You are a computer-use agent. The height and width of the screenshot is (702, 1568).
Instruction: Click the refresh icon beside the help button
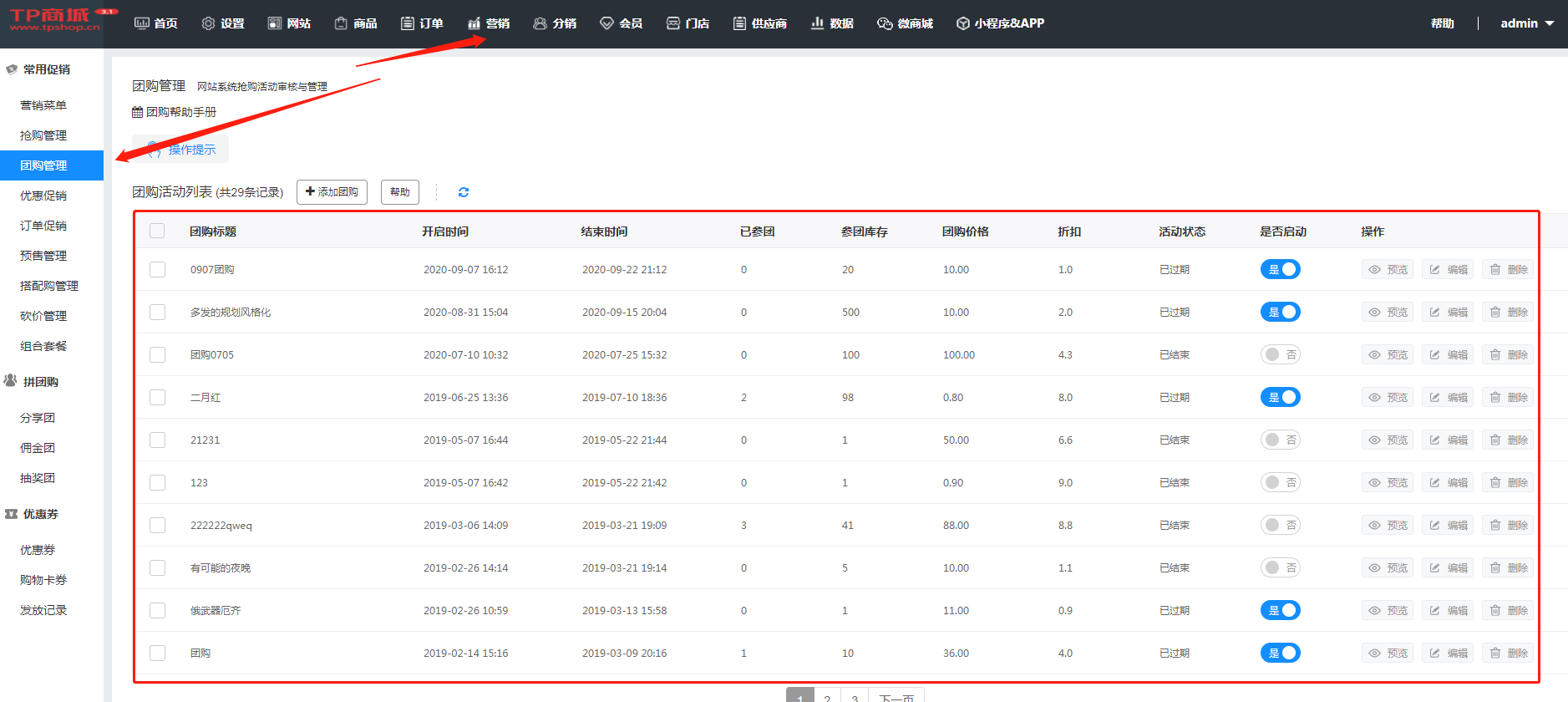[x=464, y=192]
